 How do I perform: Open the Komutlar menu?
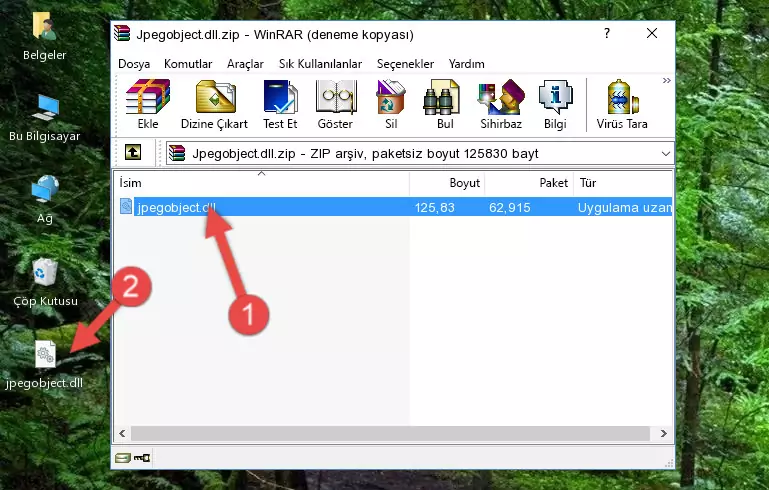[x=188, y=64]
